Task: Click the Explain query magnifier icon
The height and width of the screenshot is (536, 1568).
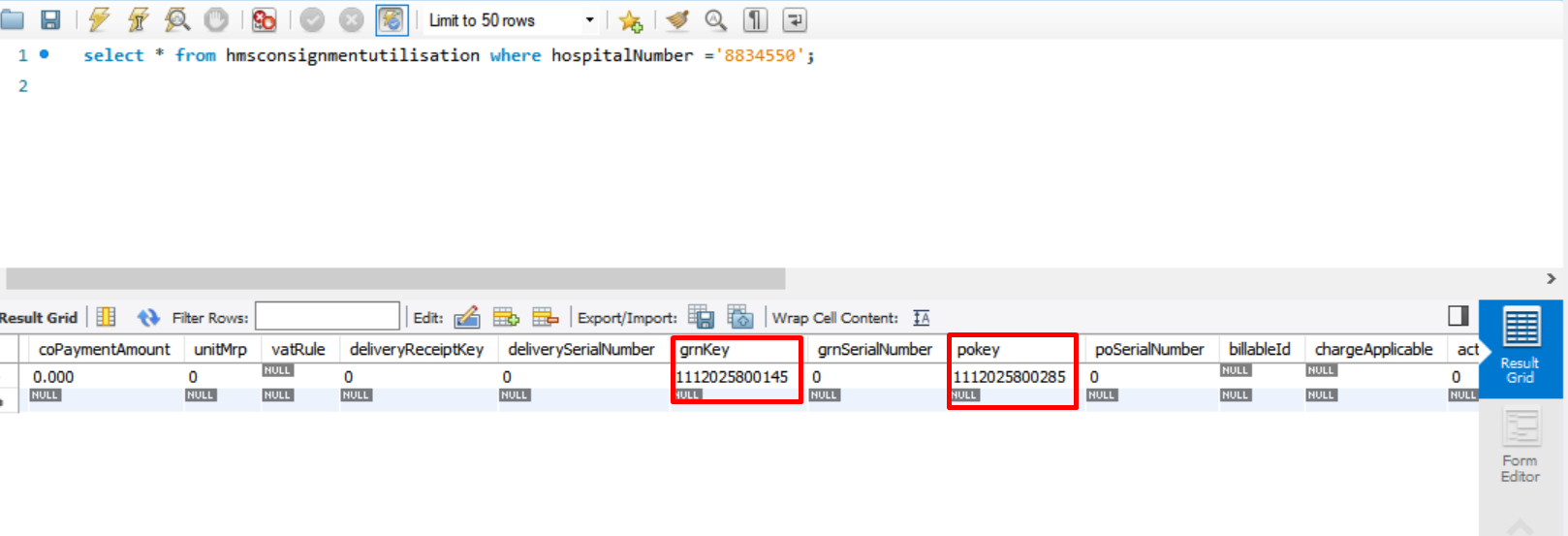Action: click(x=177, y=19)
